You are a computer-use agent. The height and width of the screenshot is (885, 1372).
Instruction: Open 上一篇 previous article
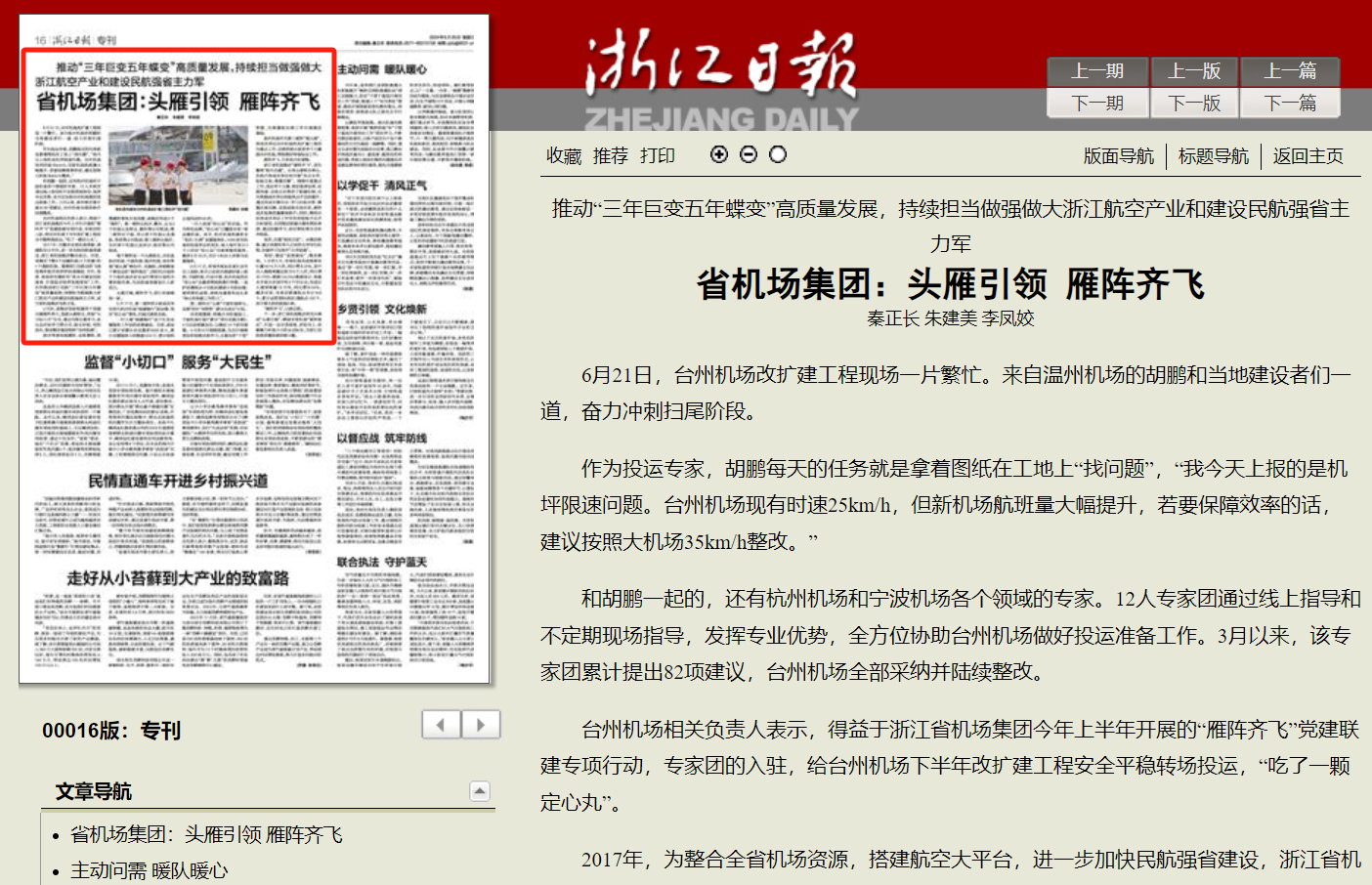click(x=1290, y=71)
